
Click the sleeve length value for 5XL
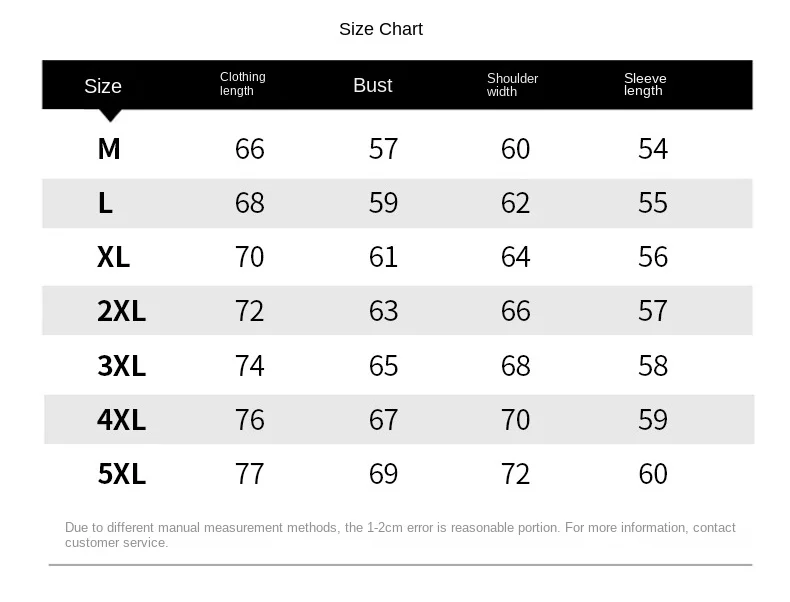653,474
